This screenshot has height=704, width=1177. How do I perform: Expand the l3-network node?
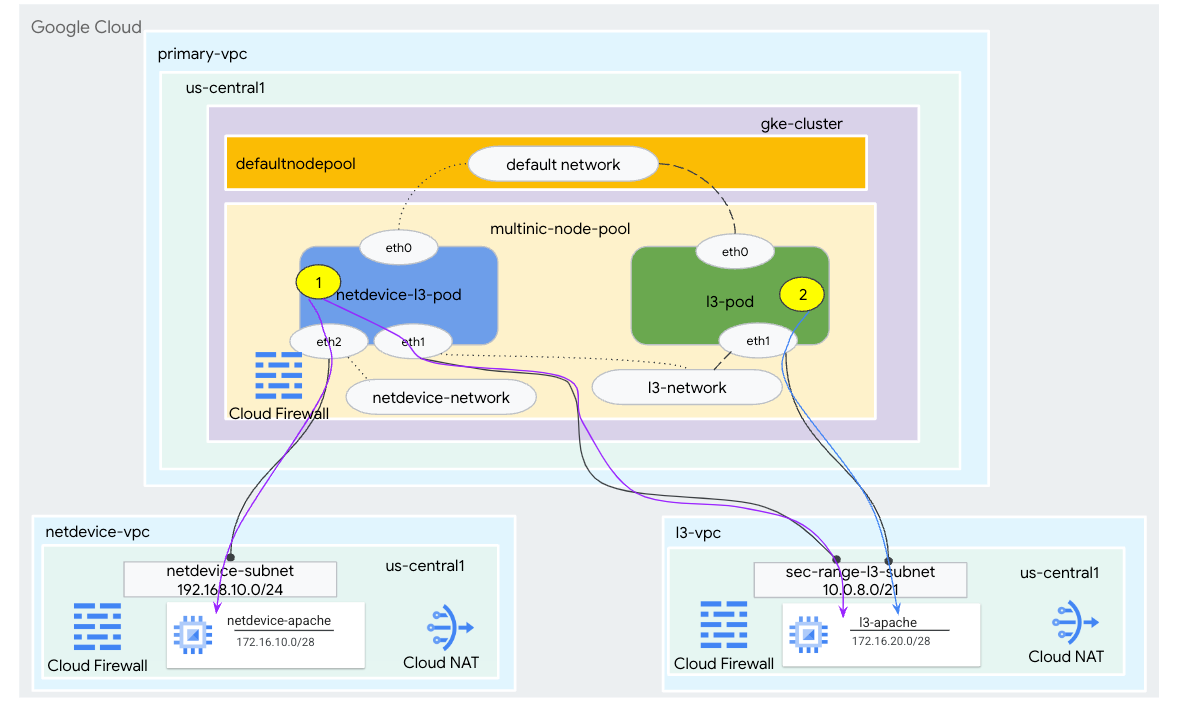pyautogui.click(x=687, y=387)
